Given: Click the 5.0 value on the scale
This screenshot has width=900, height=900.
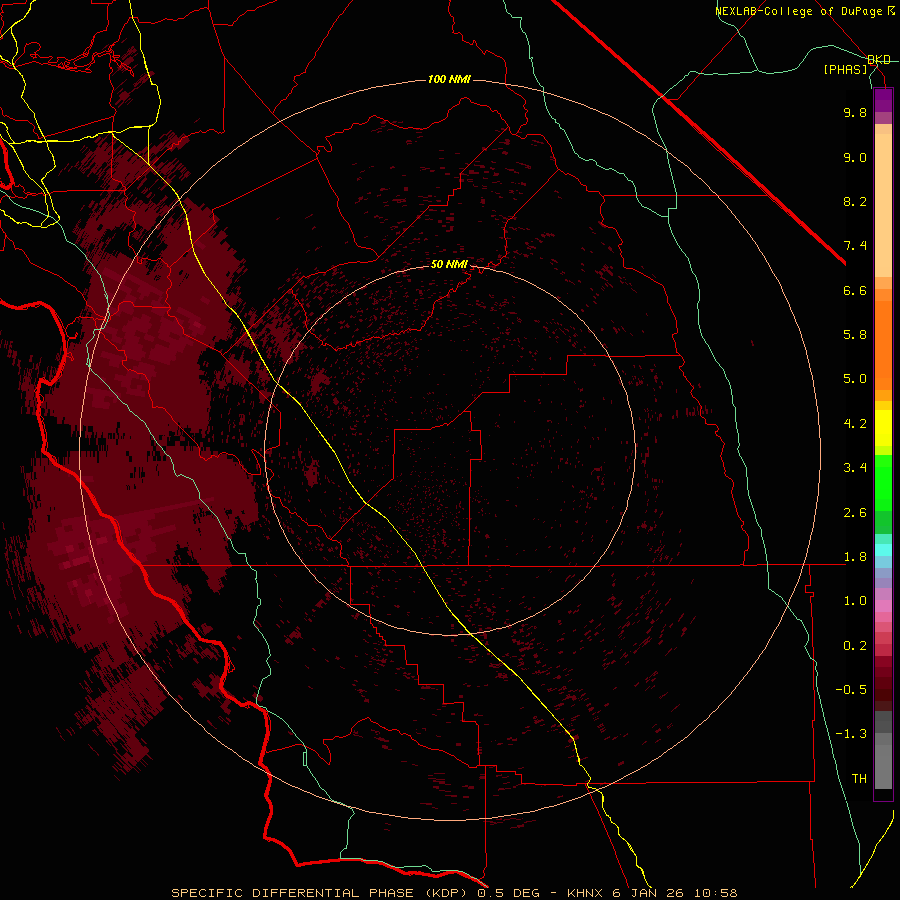Looking at the screenshot, I should tap(855, 379).
